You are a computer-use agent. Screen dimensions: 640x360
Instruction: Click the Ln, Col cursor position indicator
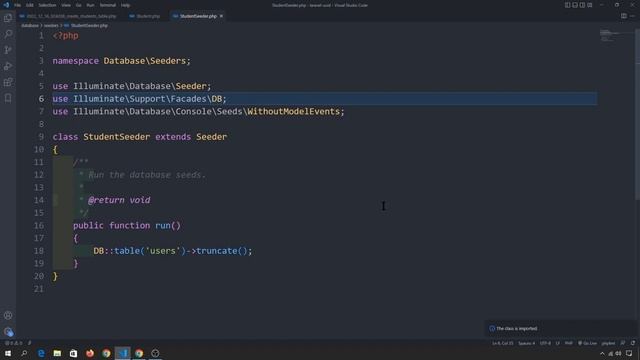(x=502, y=343)
